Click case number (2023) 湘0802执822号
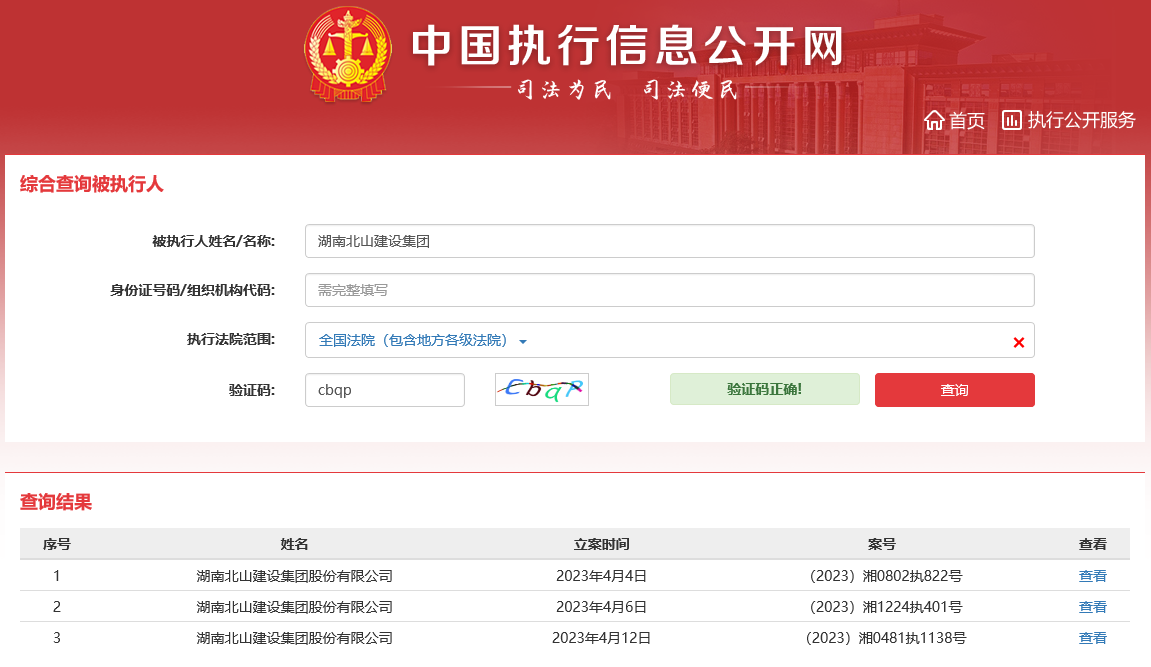 pos(885,576)
